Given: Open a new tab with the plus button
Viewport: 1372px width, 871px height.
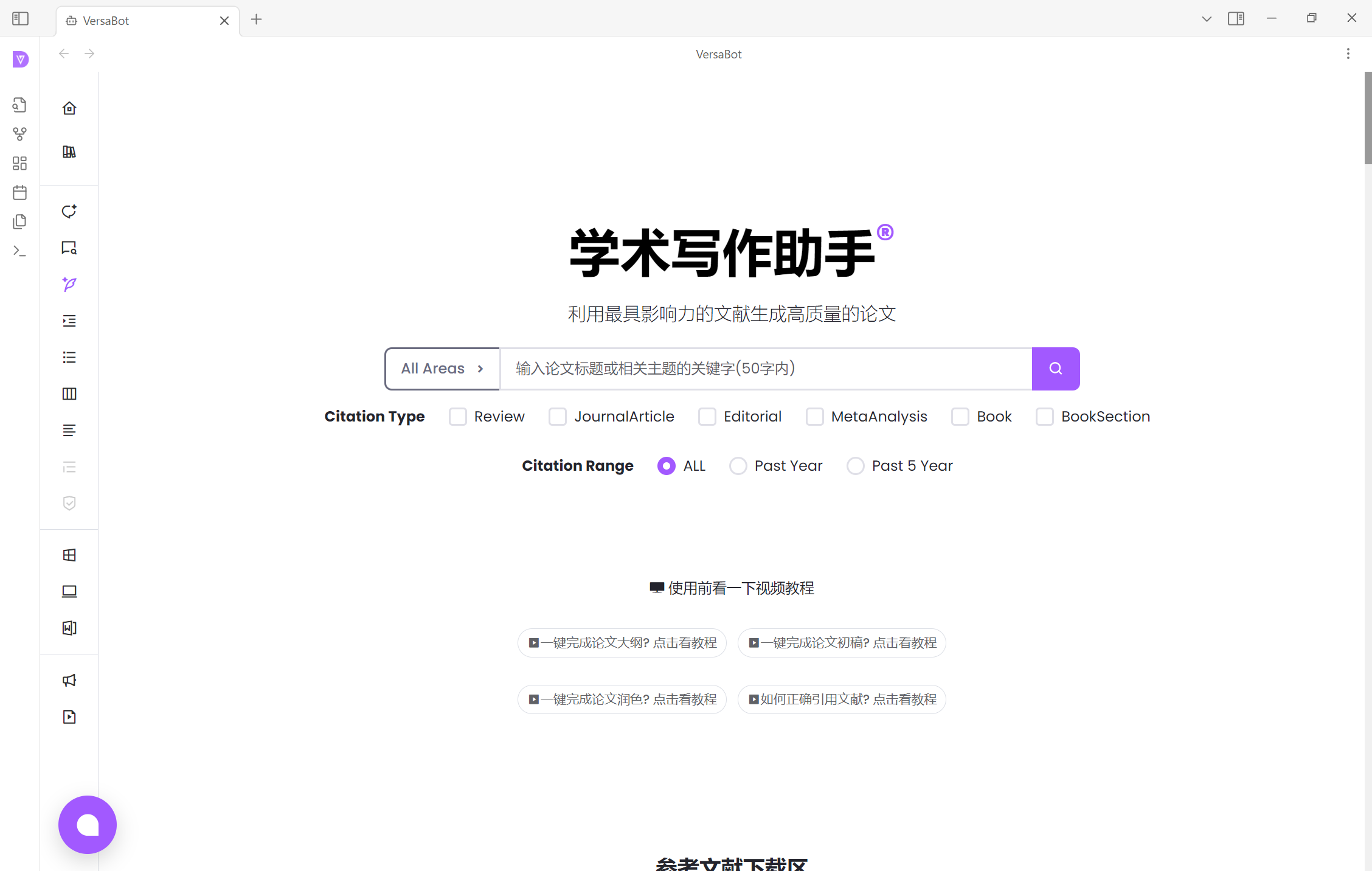Looking at the screenshot, I should click(x=256, y=19).
